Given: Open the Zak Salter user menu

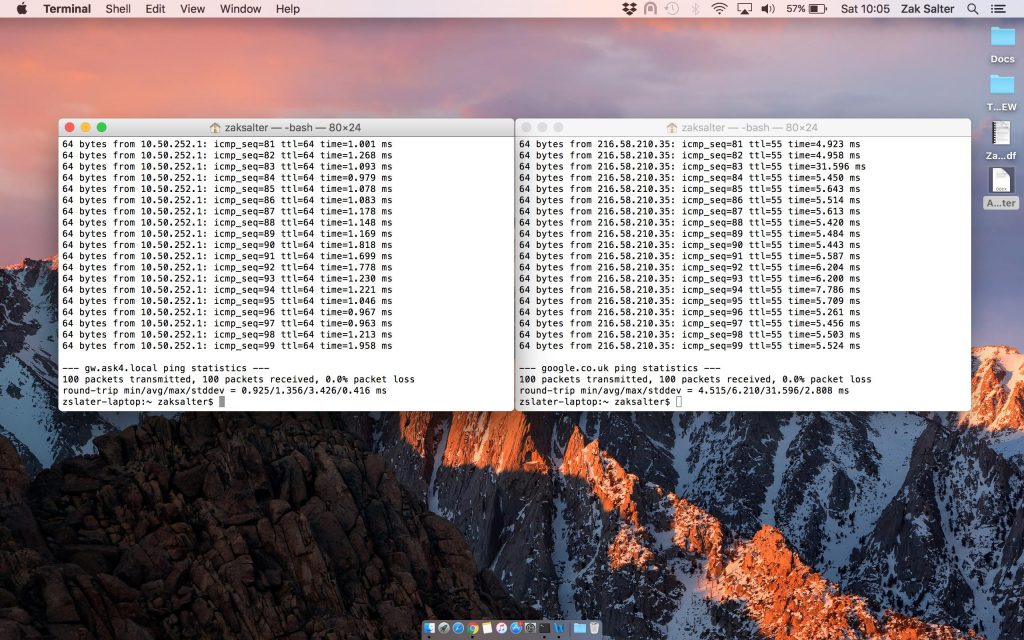Looking at the screenshot, I should click(927, 8).
